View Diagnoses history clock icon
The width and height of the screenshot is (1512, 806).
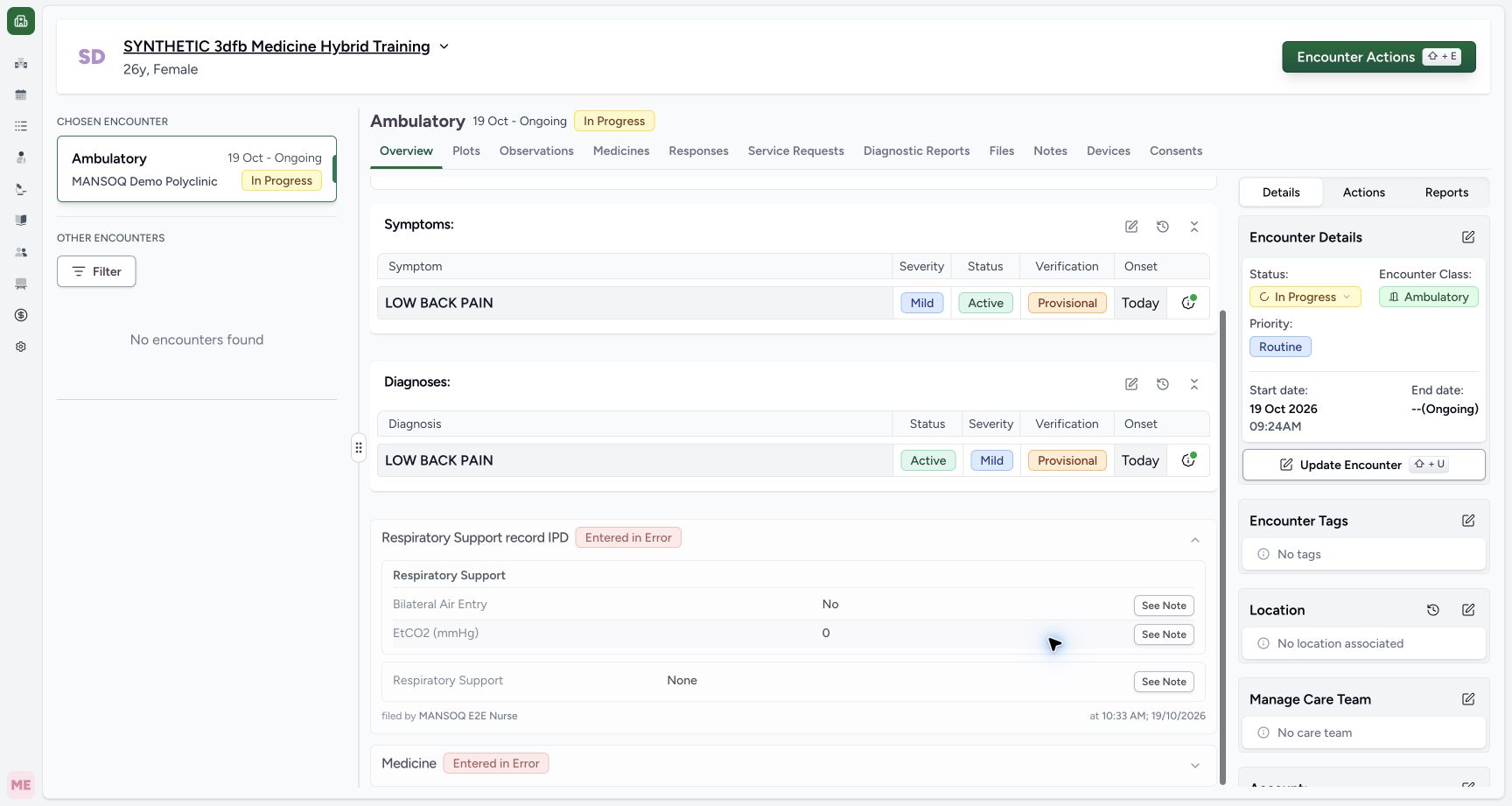tap(1163, 384)
